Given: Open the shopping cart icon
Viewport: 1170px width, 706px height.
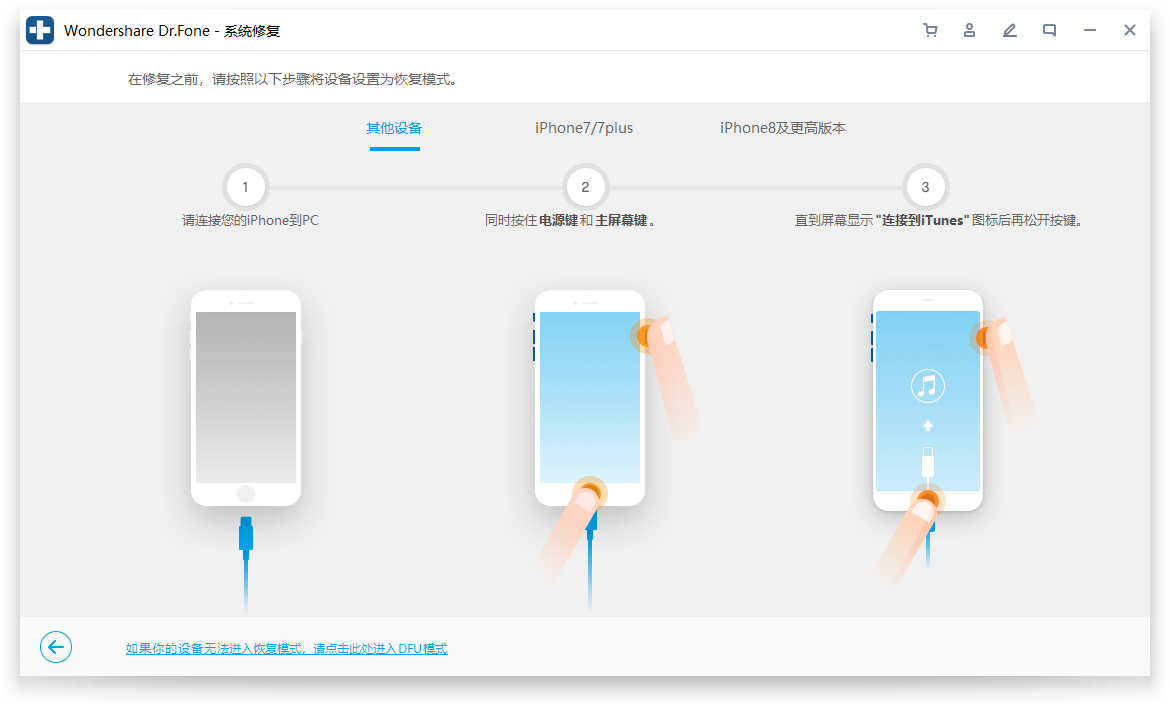Looking at the screenshot, I should tap(930, 31).
